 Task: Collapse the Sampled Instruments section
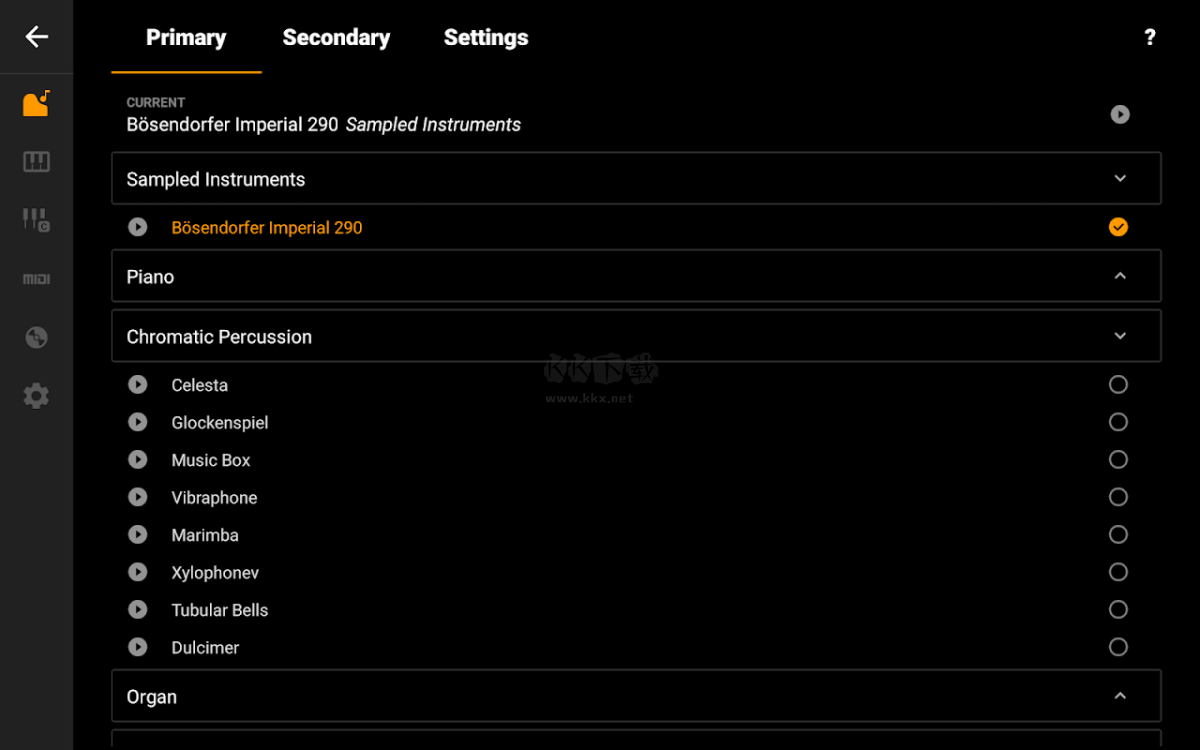coord(1120,179)
